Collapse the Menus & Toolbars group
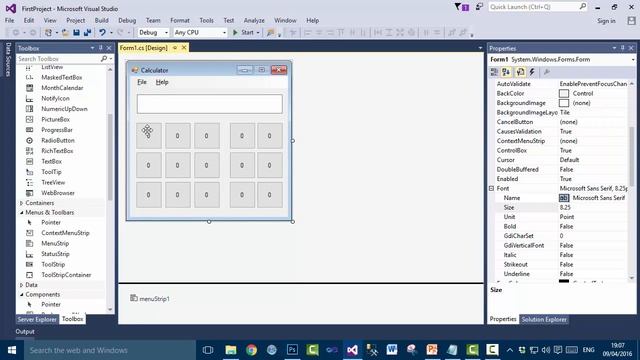The height and width of the screenshot is (360, 640). point(22,213)
